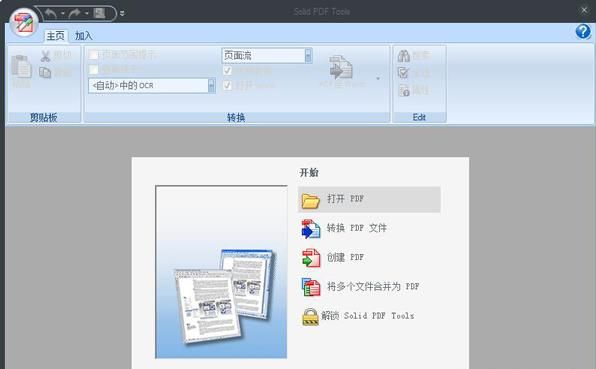Image resolution: width=596 pixels, height=369 pixels.
Task: Click the checkmark select icon in Edit group
Action: pos(404,72)
